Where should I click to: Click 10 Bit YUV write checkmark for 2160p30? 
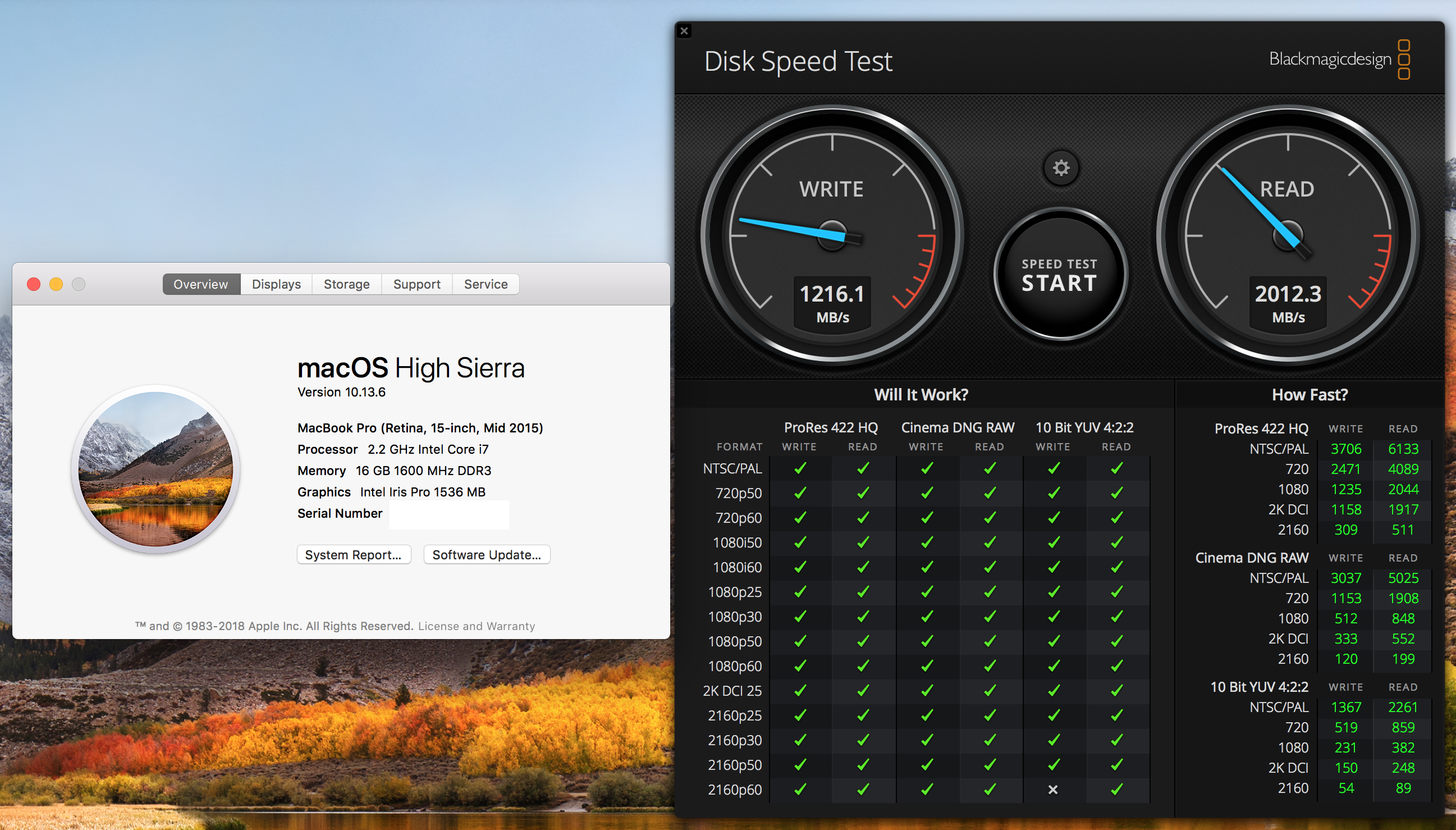(1054, 740)
